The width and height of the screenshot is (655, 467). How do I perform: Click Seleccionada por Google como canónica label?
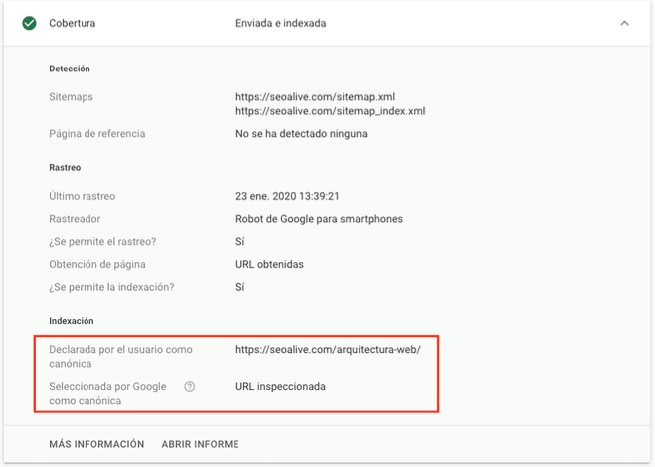108,393
